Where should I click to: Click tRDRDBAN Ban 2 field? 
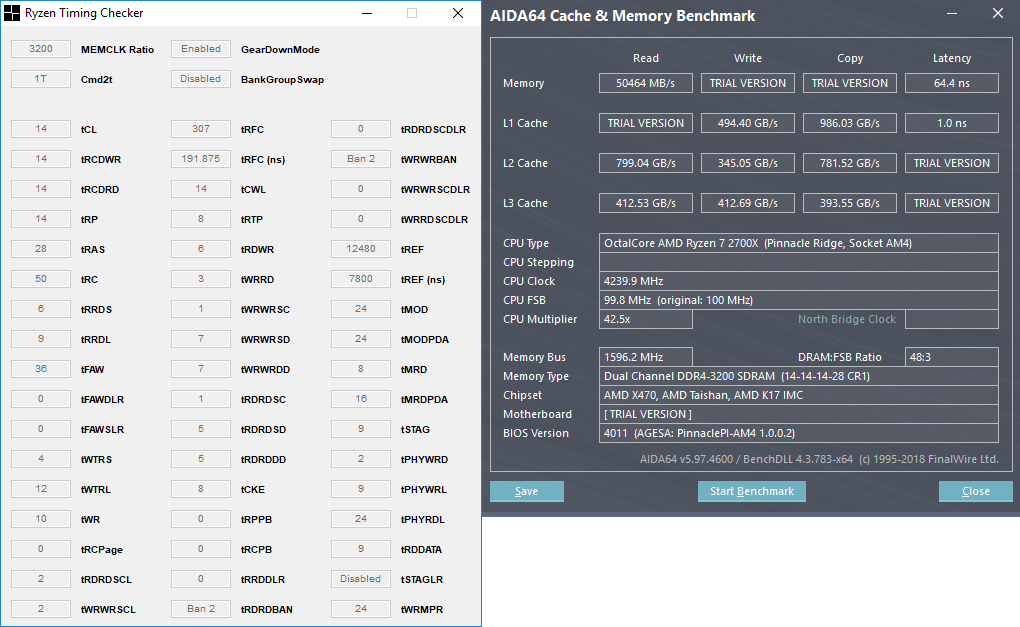(201, 609)
